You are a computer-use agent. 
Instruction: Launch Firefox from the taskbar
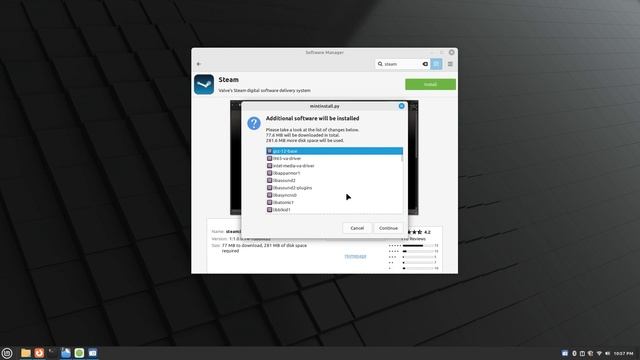(x=39, y=353)
